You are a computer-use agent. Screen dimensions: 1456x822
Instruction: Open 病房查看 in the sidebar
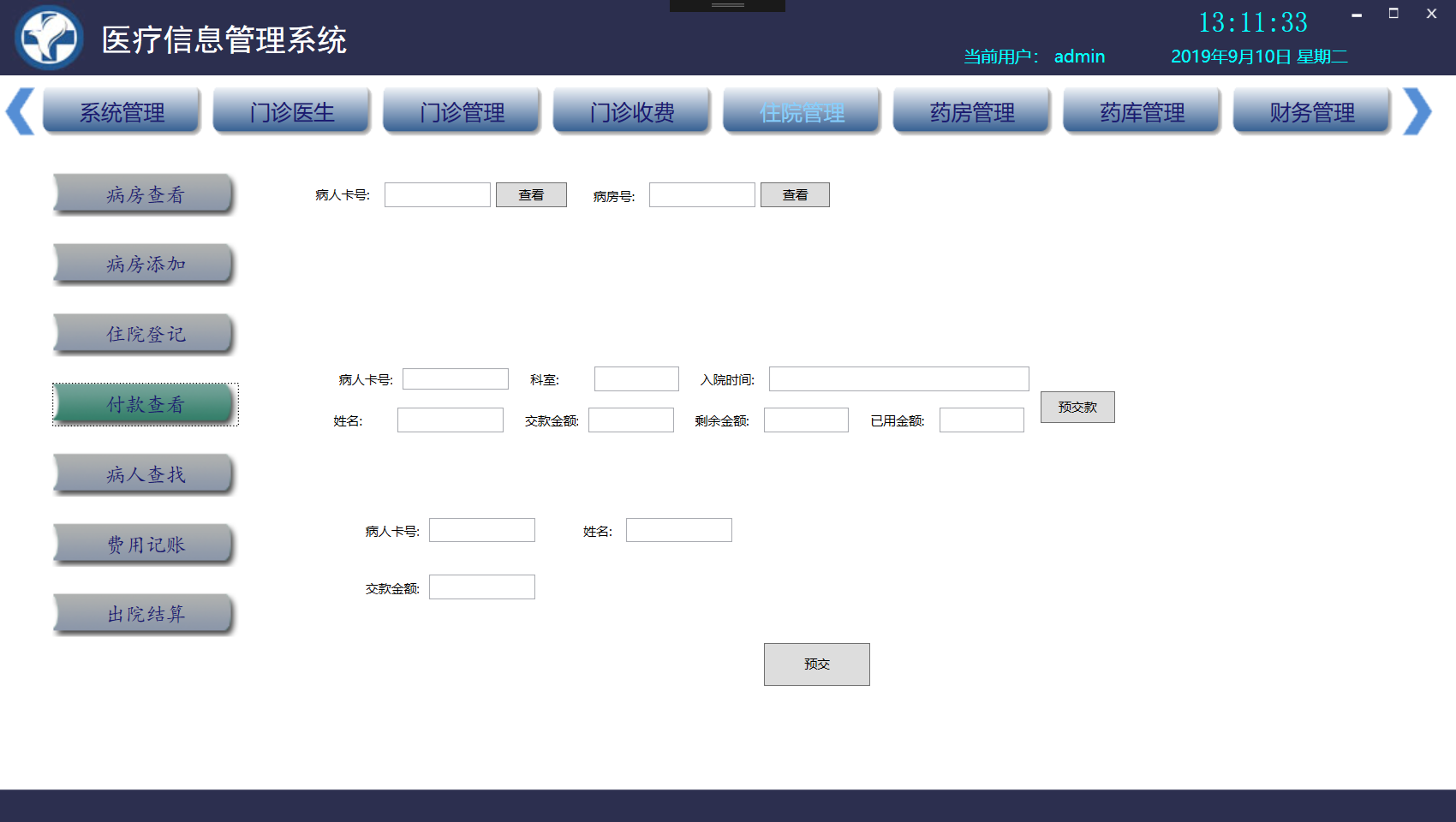click(144, 194)
